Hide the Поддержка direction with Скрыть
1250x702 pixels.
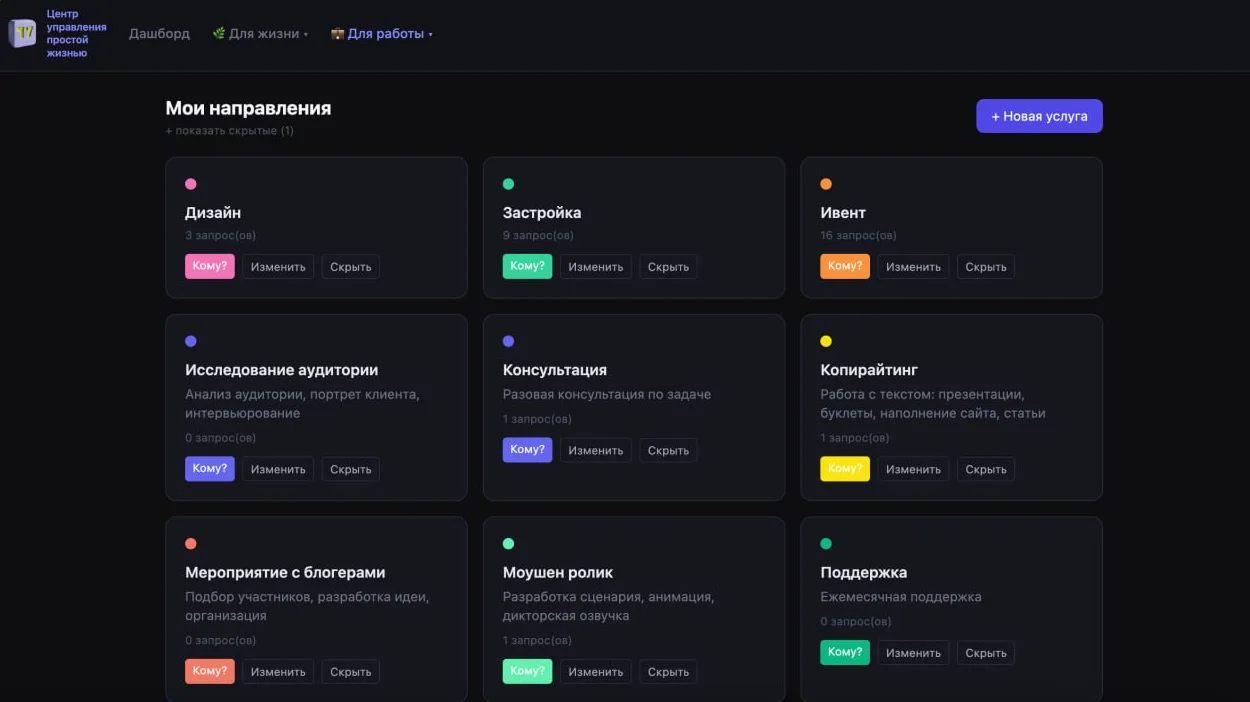tap(986, 653)
